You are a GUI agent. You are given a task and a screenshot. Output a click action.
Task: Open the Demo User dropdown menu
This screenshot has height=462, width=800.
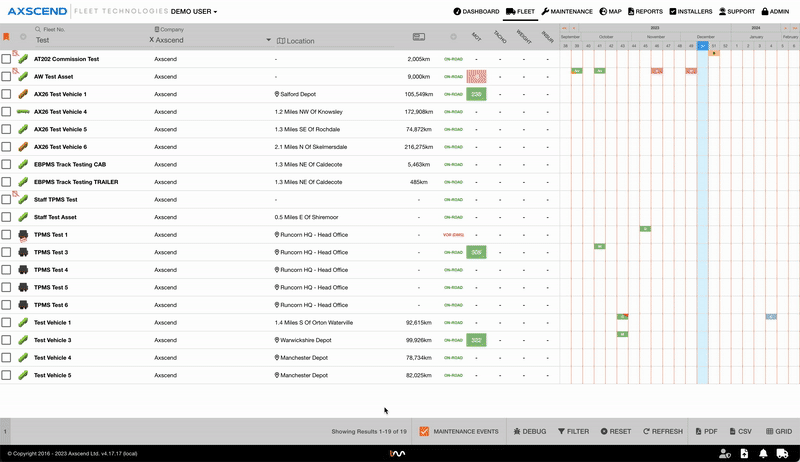pos(194,11)
